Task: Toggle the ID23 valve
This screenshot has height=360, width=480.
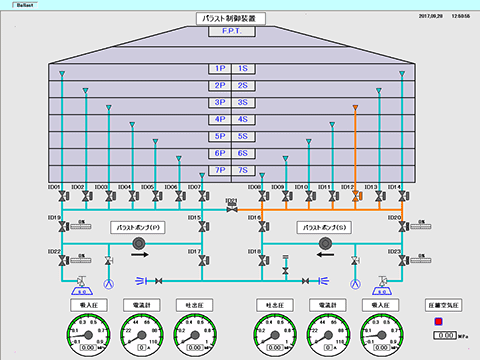Action: 403,261
